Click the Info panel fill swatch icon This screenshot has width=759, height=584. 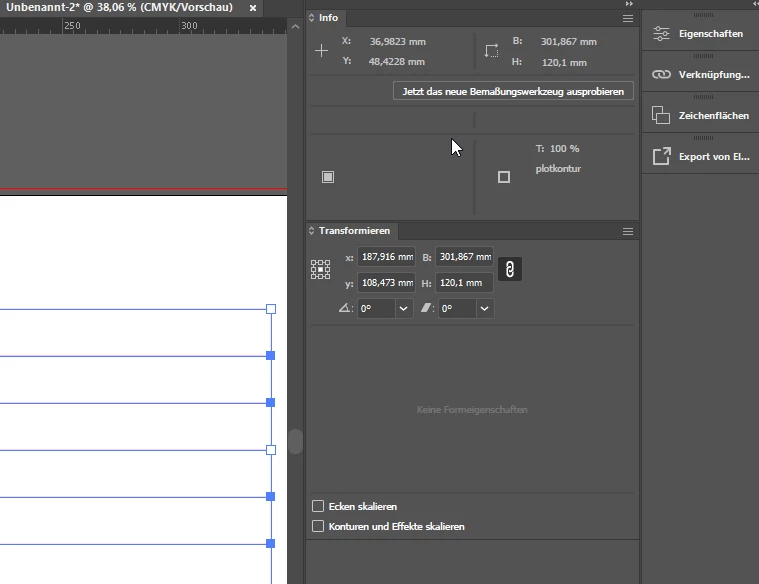click(328, 177)
